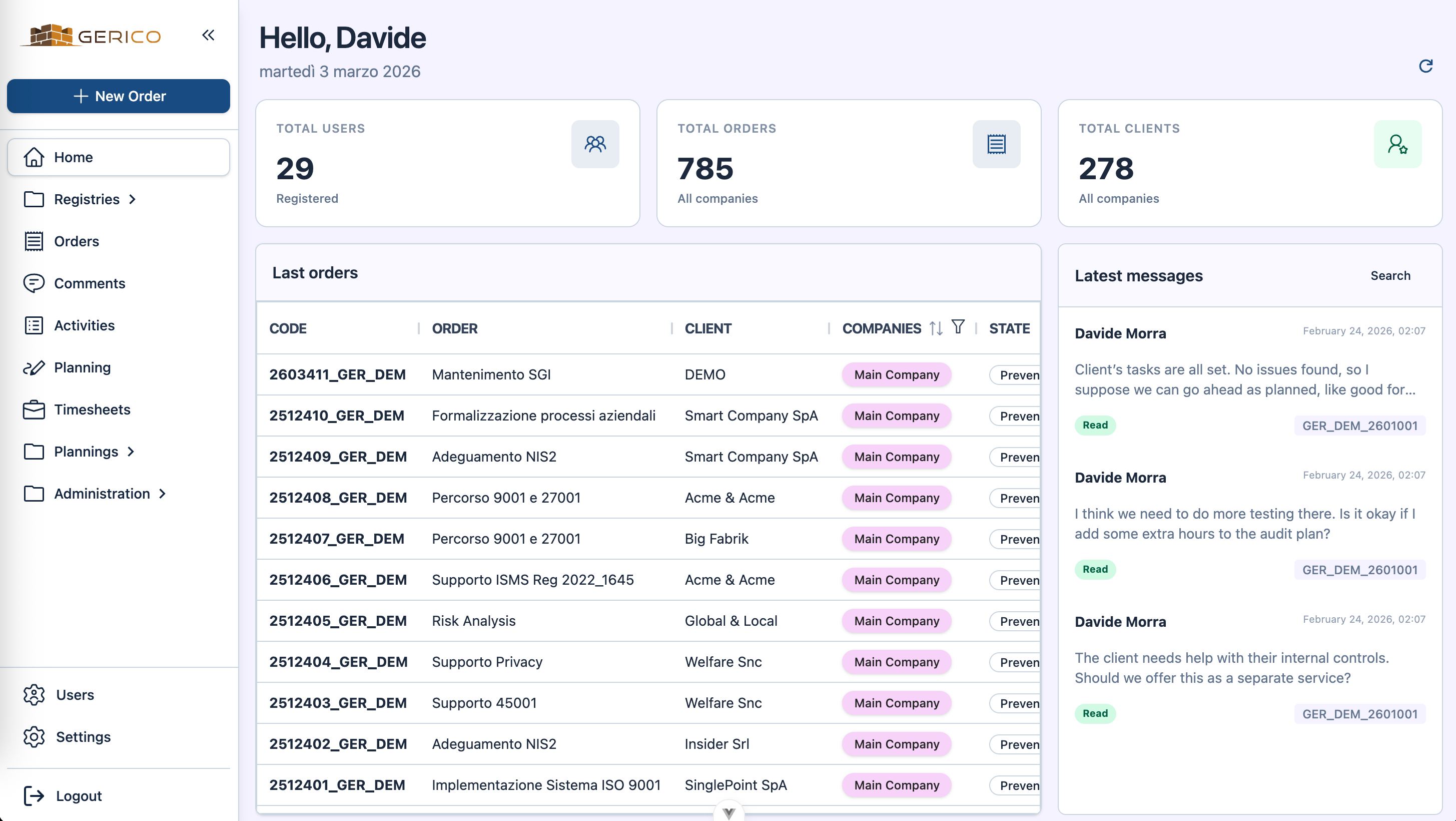Click the Total Users group icon
The width and height of the screenshot is (1456, 821).
tap(595, 144)
